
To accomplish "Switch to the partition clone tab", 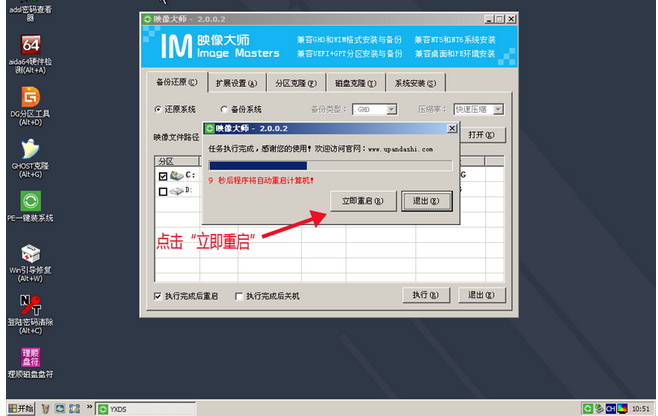I will coord(296,84).
